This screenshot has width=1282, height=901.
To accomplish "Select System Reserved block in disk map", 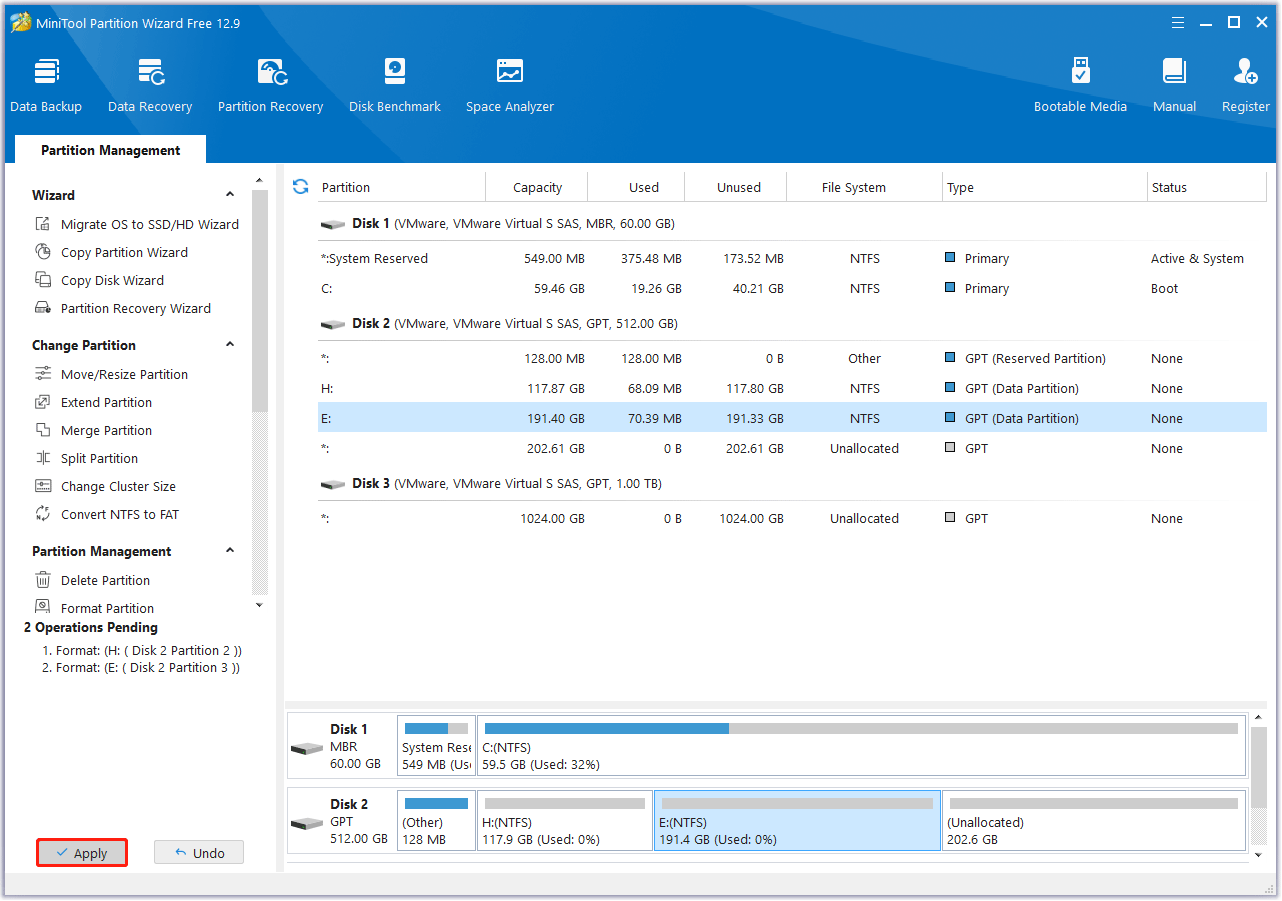I will click(436, 746).
